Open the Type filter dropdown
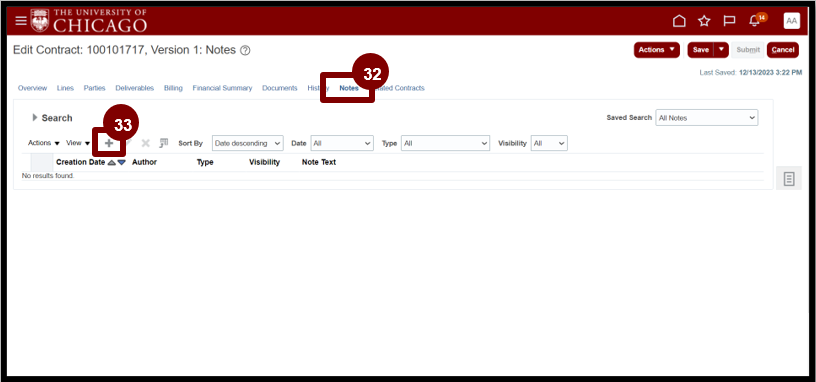This screenshot has height=382, width=816. tap(445, 143)
